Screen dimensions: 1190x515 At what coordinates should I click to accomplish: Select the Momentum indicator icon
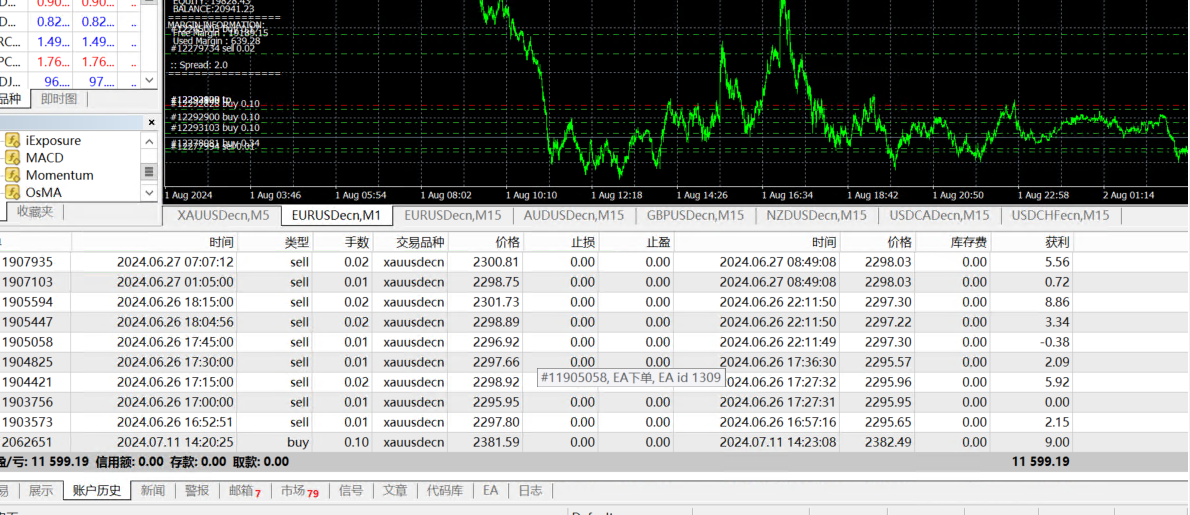tap(11, 175)
